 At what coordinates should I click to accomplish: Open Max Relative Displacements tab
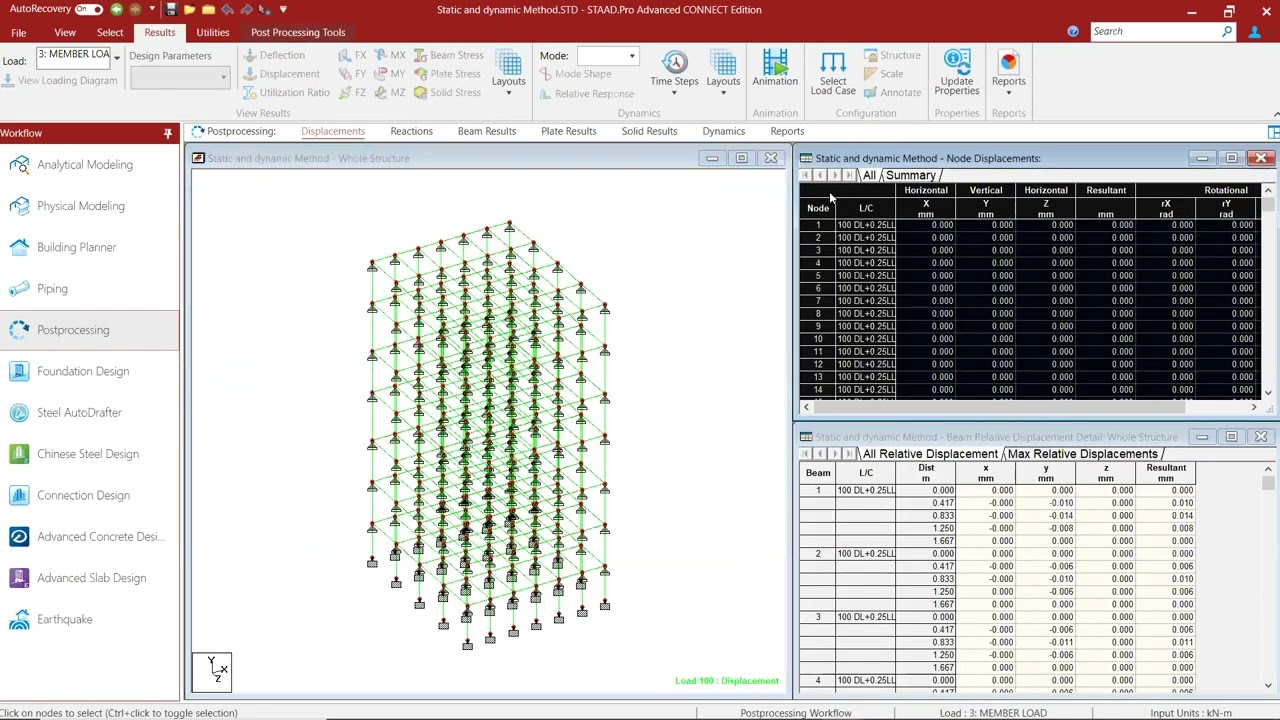[1082, 454]
